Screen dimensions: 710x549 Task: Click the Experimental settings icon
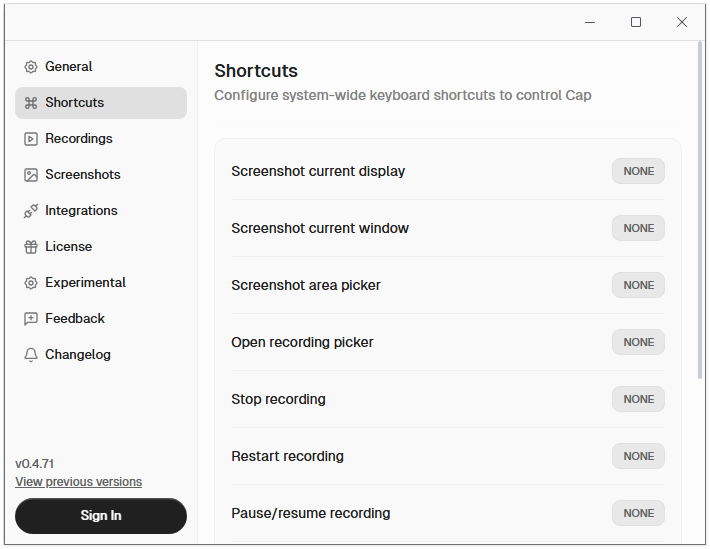[31, 283]
